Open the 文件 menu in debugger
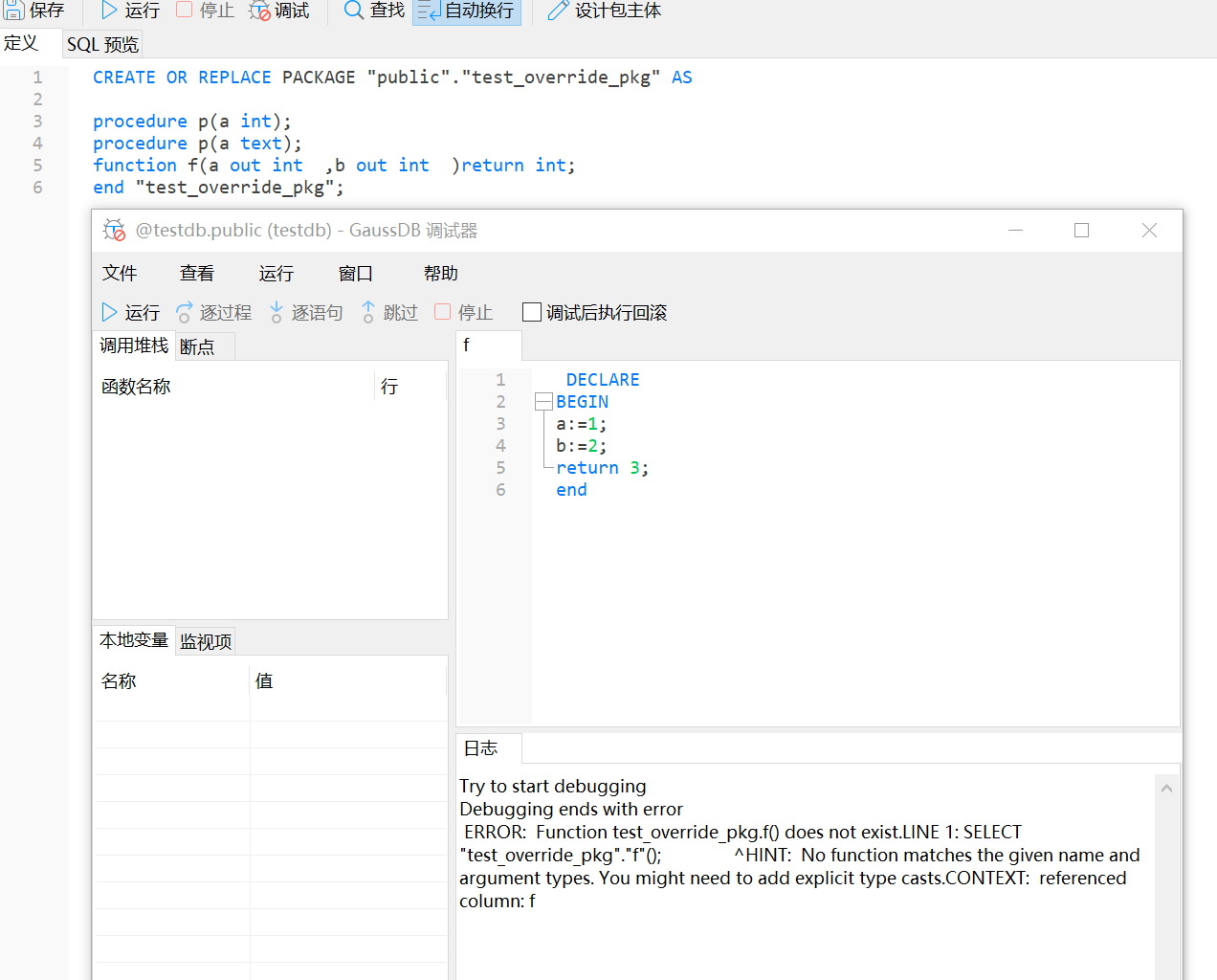Screen dimensions: 1217x980 point(120,274)
